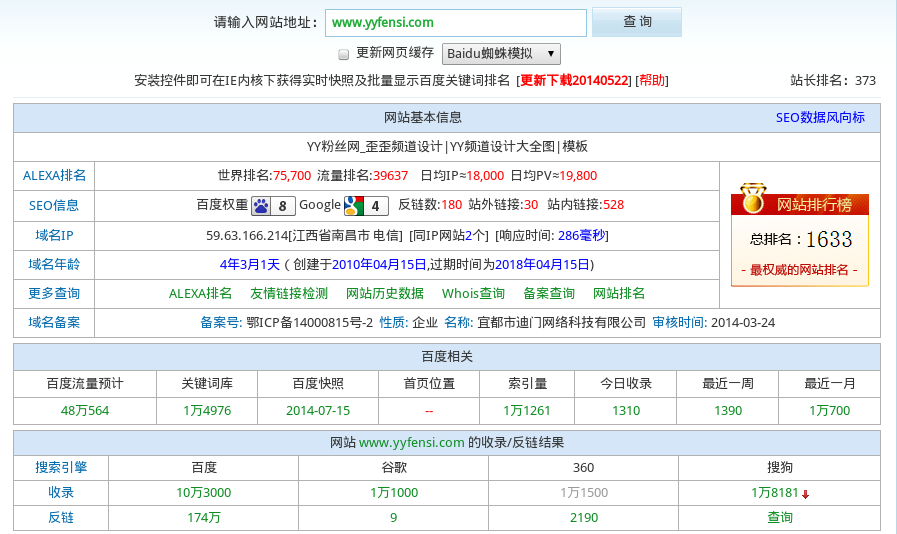The image size is (897, 534).
Task: Click the Sogou 反链 查询 link
Action: pos(780,518)
